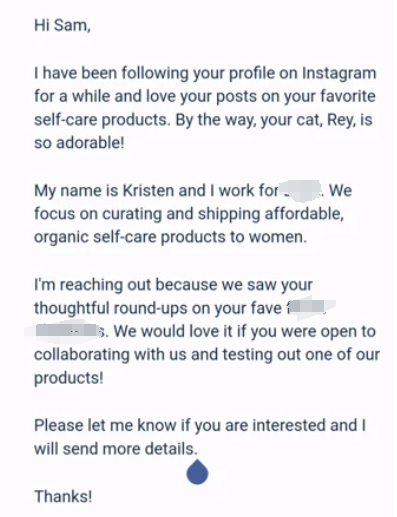397x517 pixels.
Task: Click the sender name Kristen
Action: (x=149, y=191)
